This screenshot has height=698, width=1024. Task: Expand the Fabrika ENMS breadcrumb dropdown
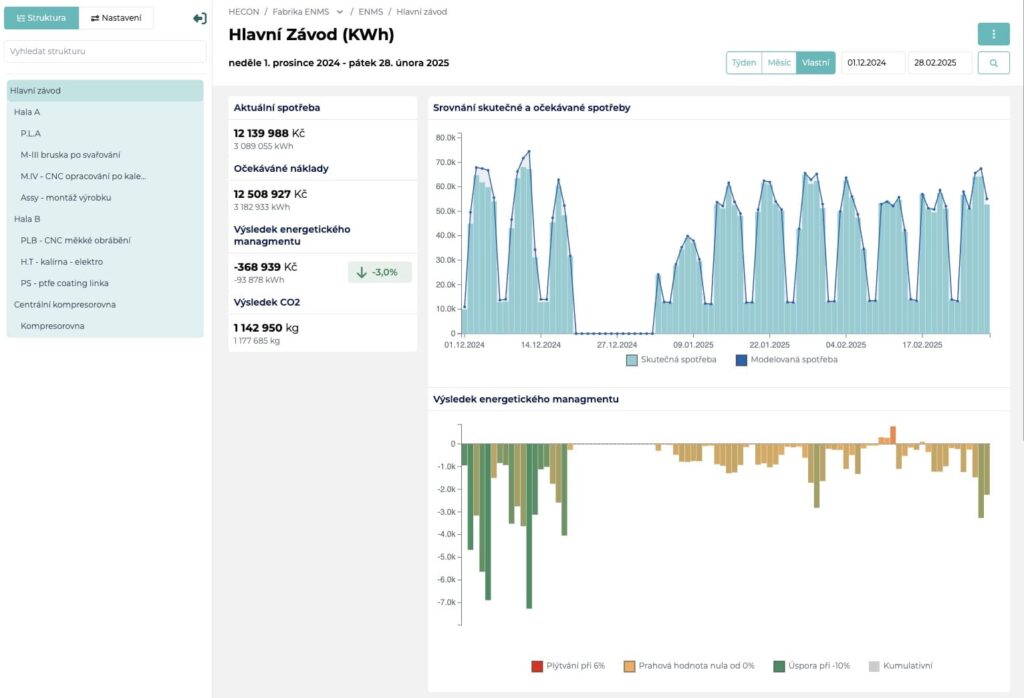click(340, 12)
